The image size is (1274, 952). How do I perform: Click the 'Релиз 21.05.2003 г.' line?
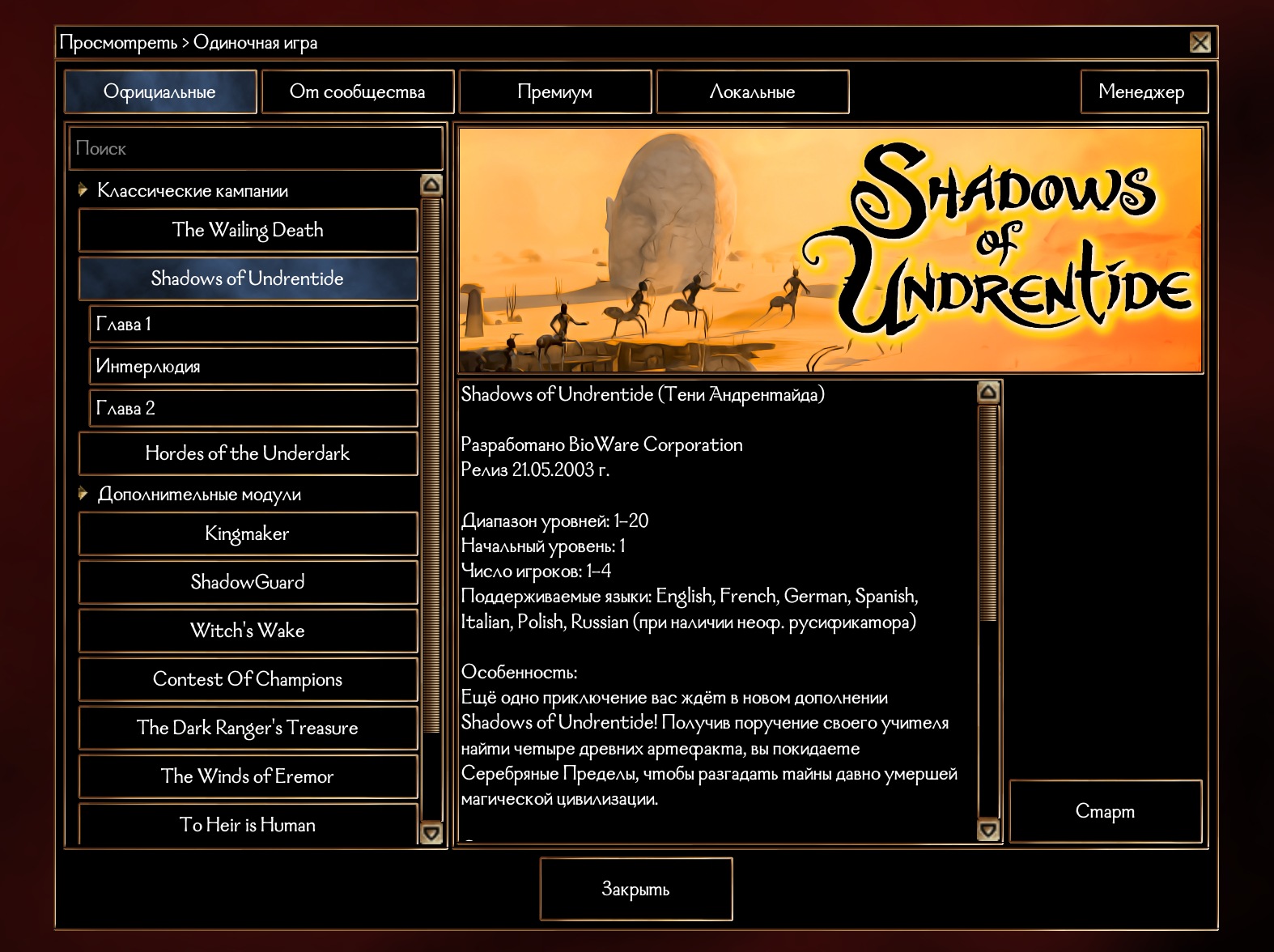(535, 470)
